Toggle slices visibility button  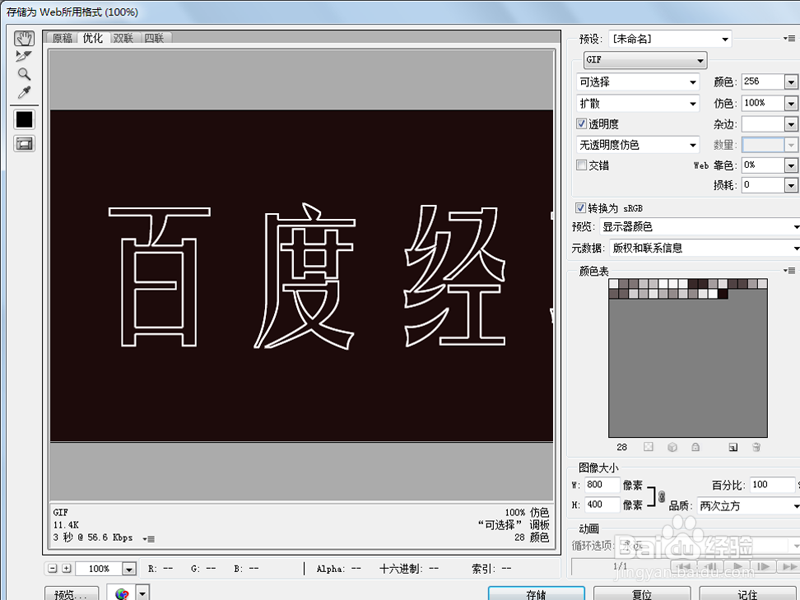pos(24,144)
